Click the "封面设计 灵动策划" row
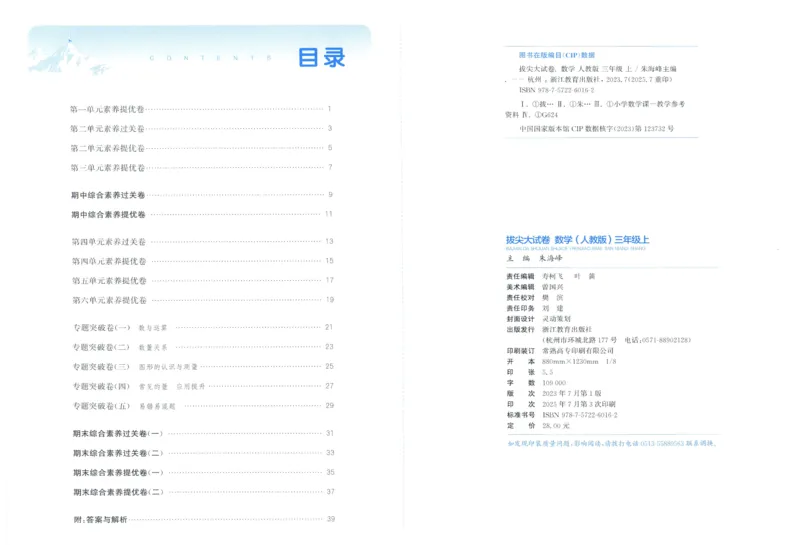This screenshot has height=550, width=800. [x=538, y=319]
